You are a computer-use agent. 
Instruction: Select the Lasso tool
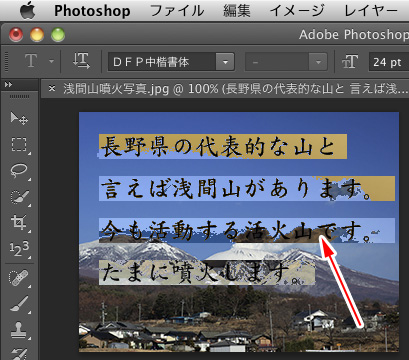(x=19, y=171)
